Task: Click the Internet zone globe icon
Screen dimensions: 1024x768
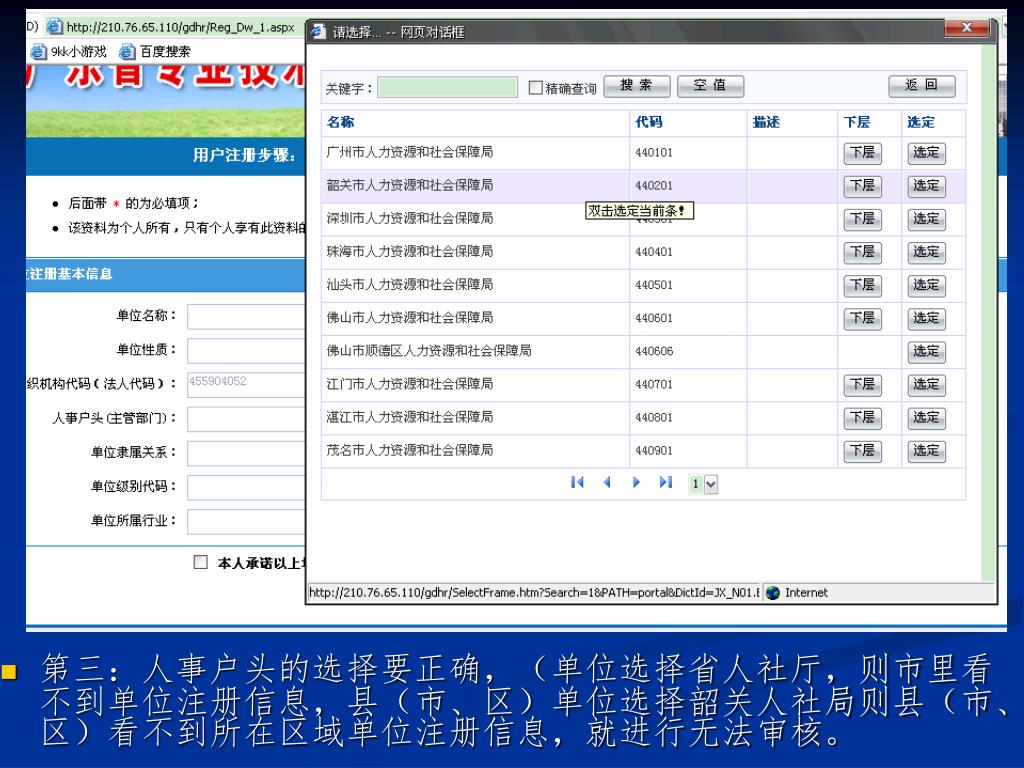Action: click(772, 593)
